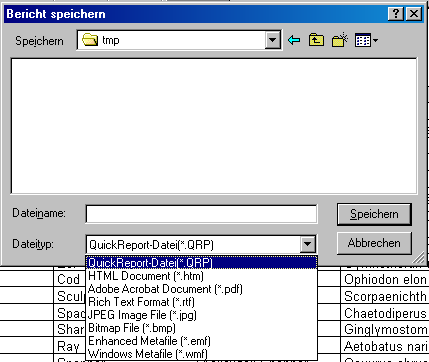Select Bitmap File (*.bmp) option

coord(201,328)
